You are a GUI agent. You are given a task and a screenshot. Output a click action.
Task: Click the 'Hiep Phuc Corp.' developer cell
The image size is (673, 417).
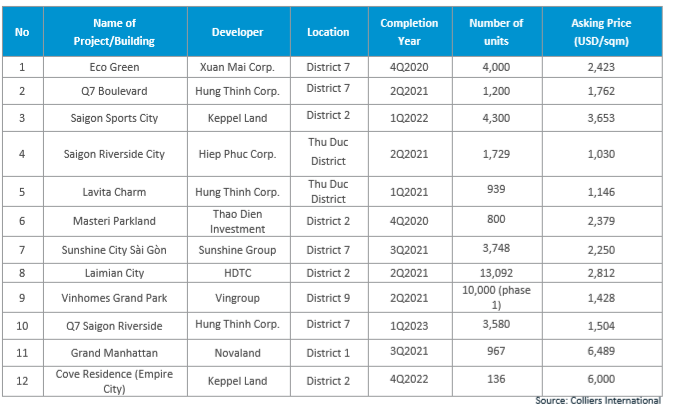(239, 154)
